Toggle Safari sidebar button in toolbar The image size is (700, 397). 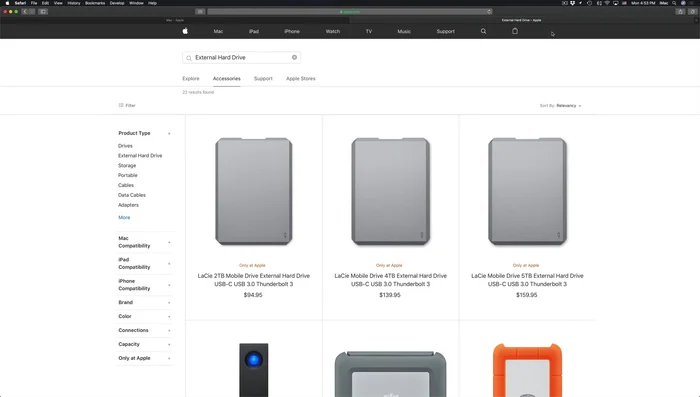[43, 12]
